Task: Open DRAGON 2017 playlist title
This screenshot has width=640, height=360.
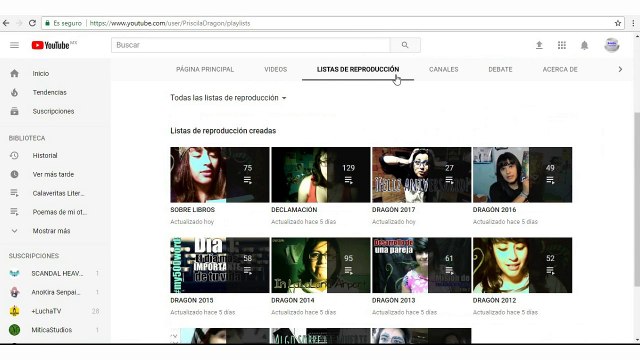Action: (x=393, y=210)
